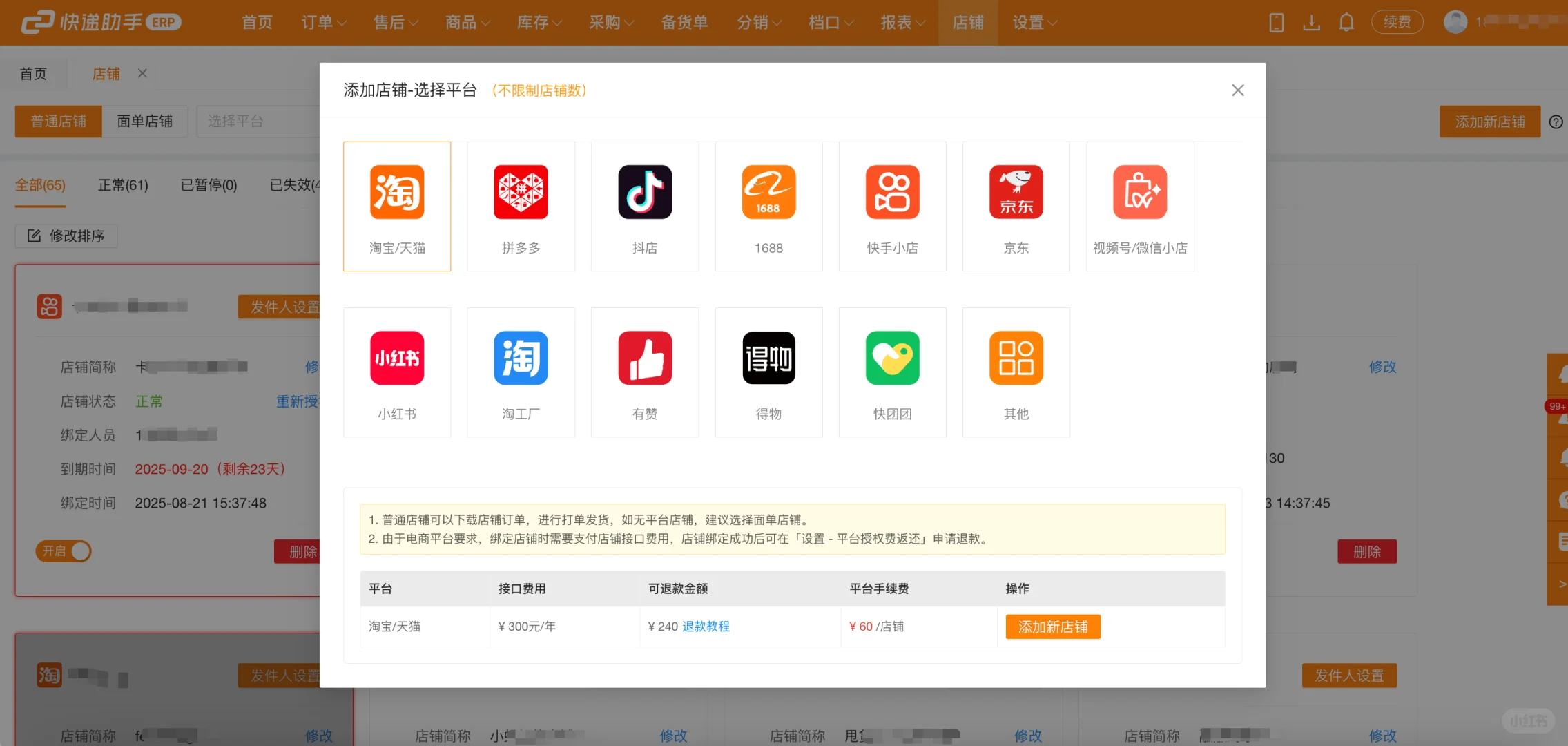Image resolution: width=1568 pixels, height=746 pixels.
Task: Choose the 视频号/微信小店 platform icon
Action: click(1139, 206)
